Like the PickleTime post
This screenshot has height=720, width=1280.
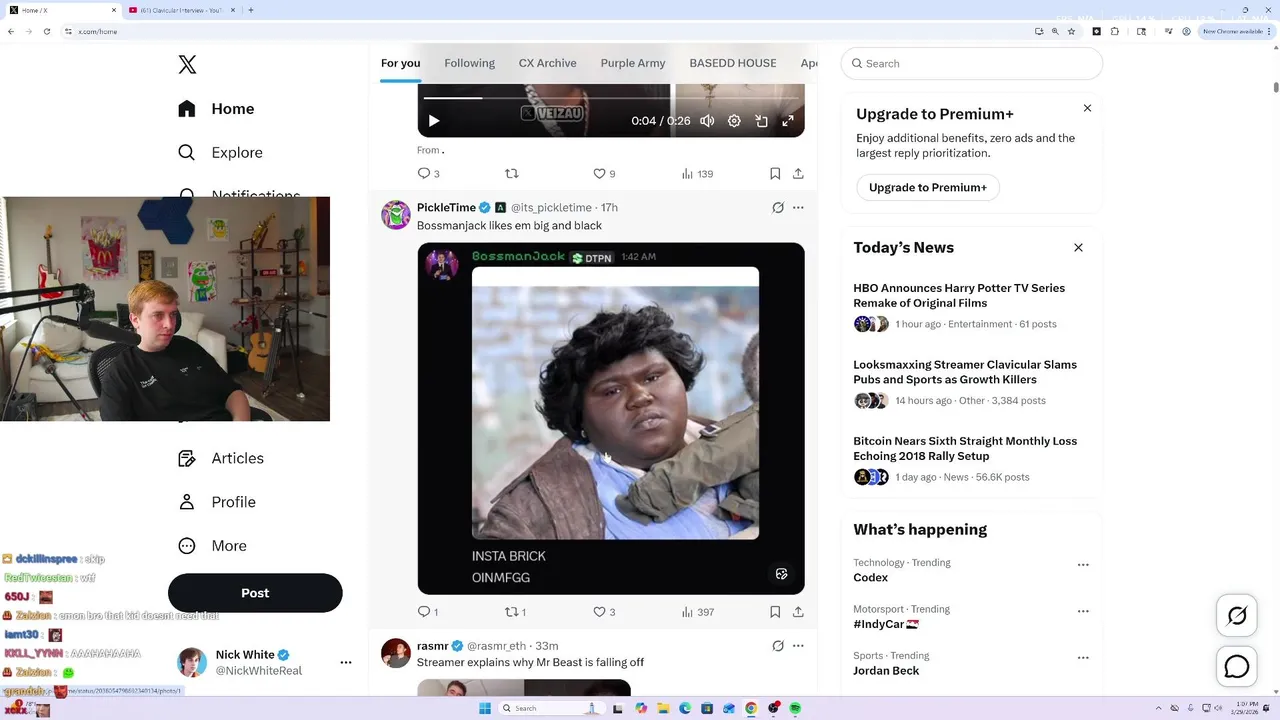coord(604,612)
